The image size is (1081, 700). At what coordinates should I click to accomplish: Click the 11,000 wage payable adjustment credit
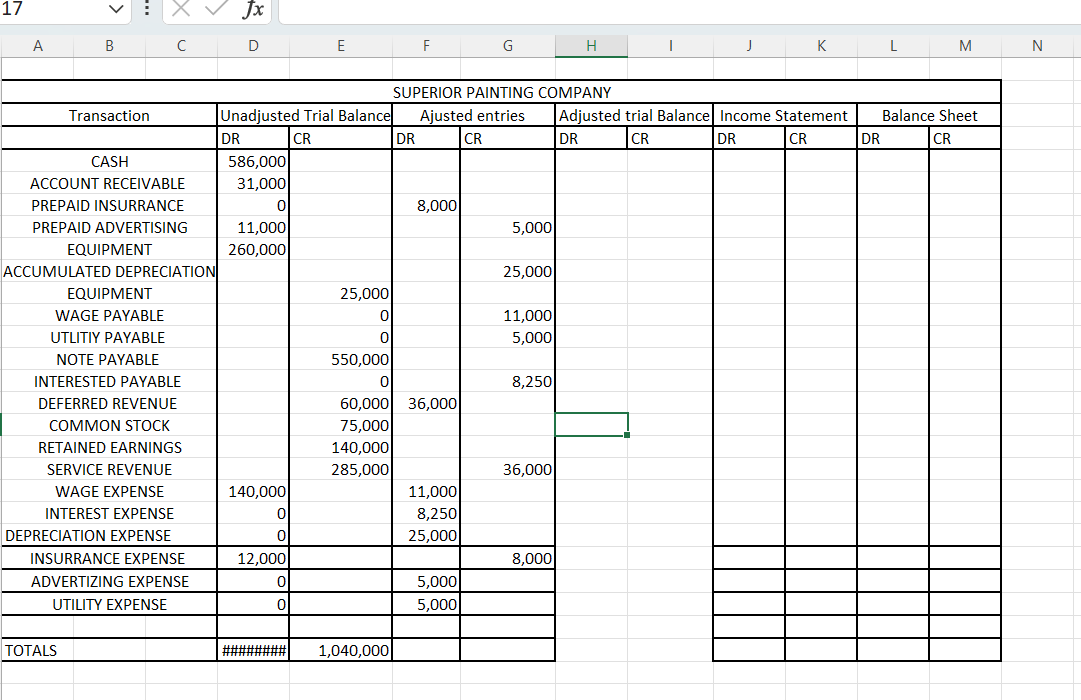(x=507, y=316)
